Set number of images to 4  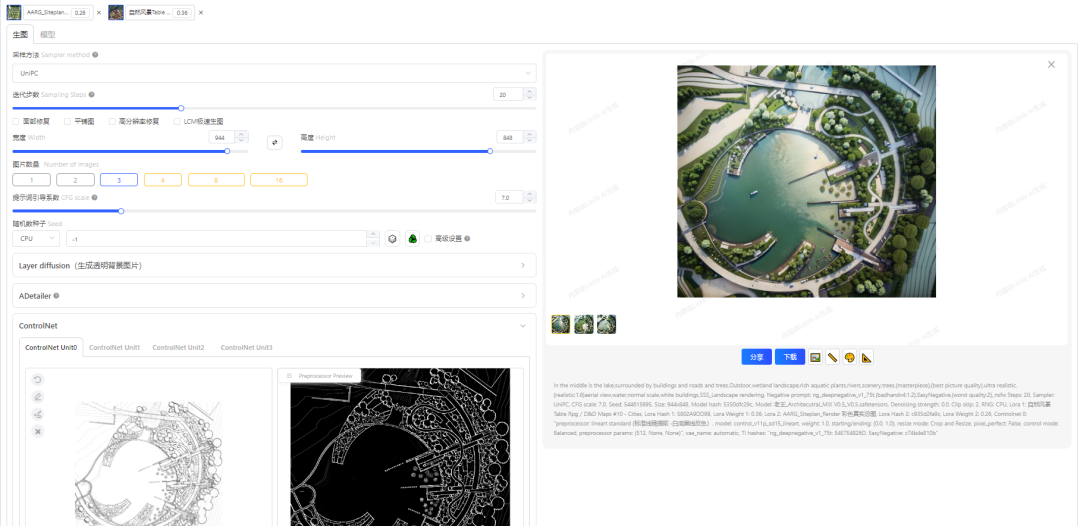point(163,180)
